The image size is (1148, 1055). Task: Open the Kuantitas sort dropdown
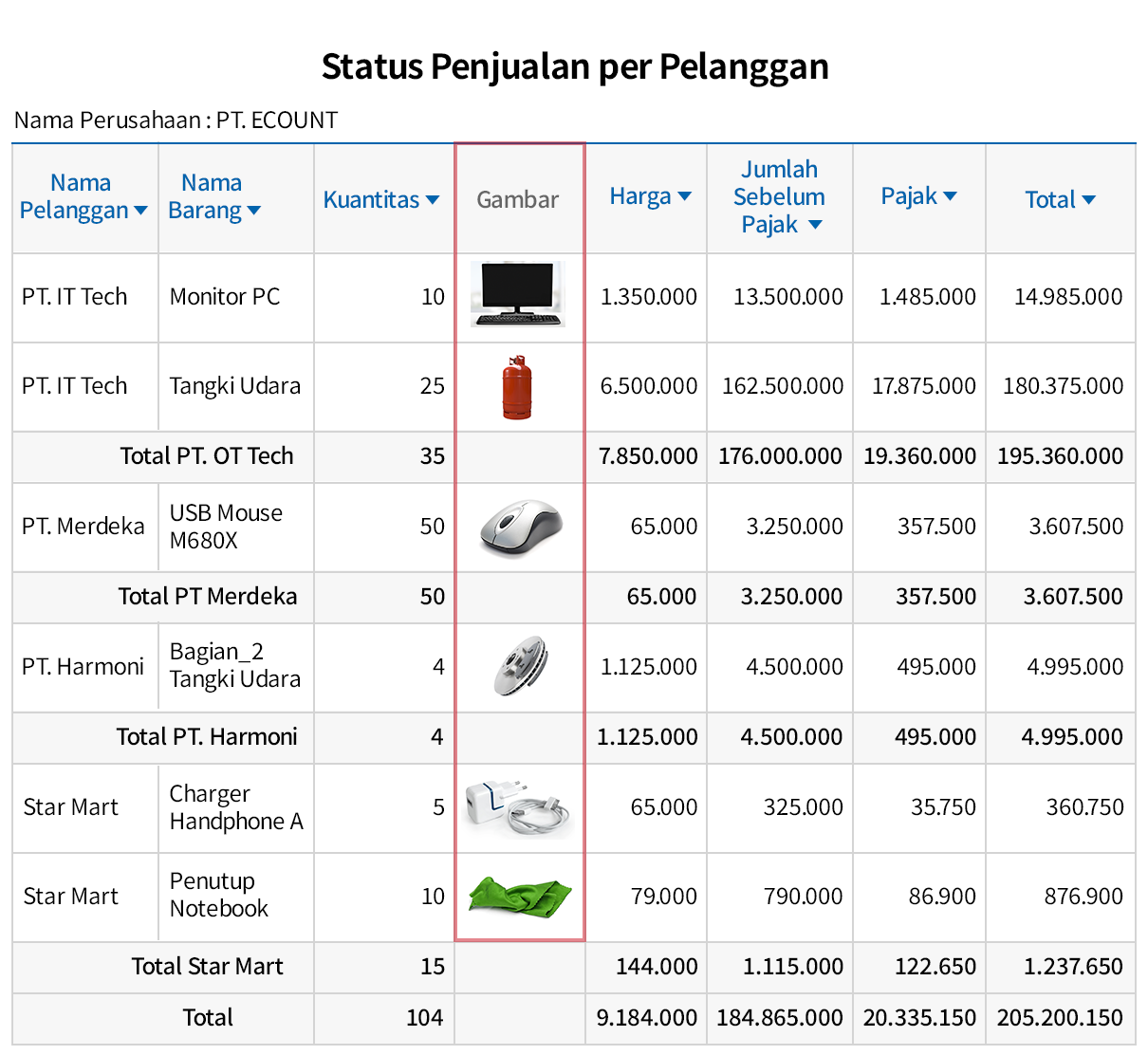(433, 199)
